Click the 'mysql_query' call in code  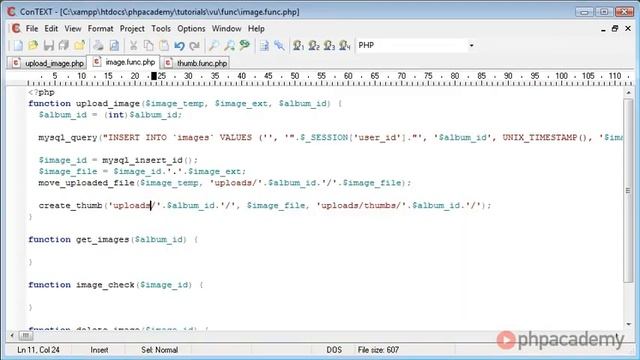(68, 138)
